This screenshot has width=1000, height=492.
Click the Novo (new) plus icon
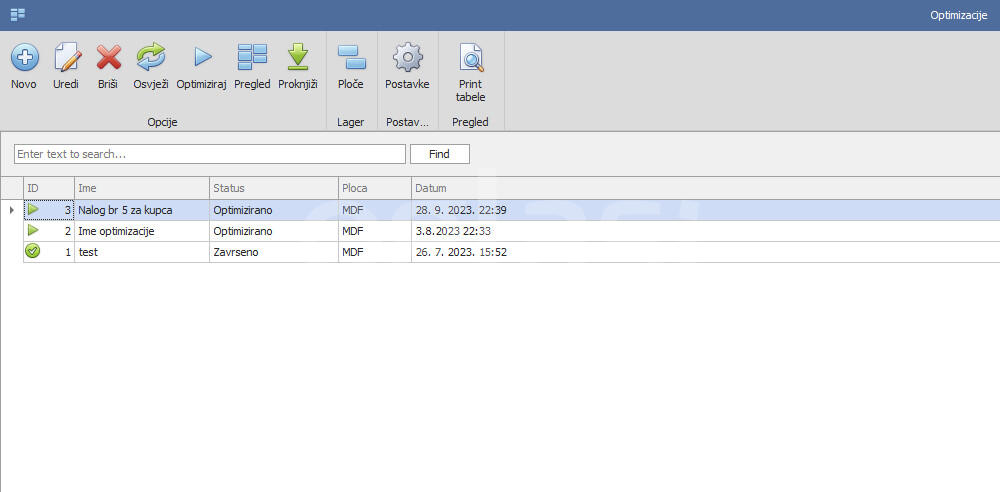pyautogui.click(x=24, y=58)
